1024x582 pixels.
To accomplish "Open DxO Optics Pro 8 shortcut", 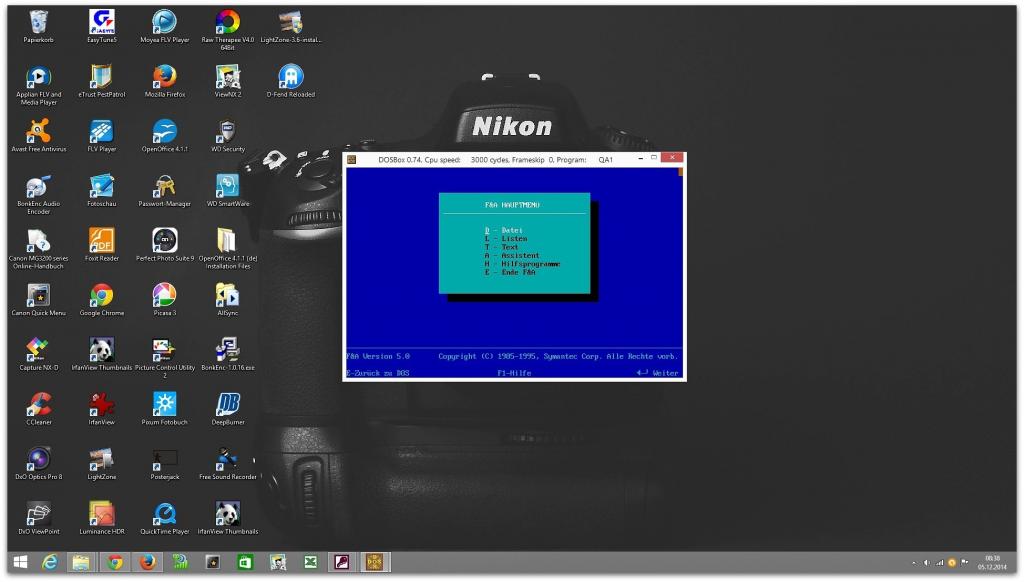I will (x=39, y=462).
